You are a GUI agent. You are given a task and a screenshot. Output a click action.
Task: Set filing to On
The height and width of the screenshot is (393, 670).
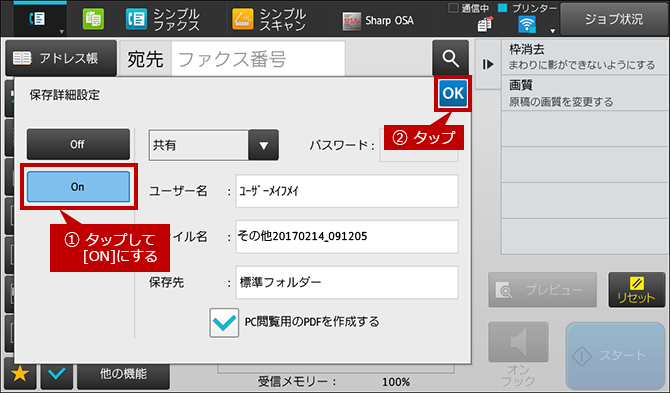[x=78, y=187]
